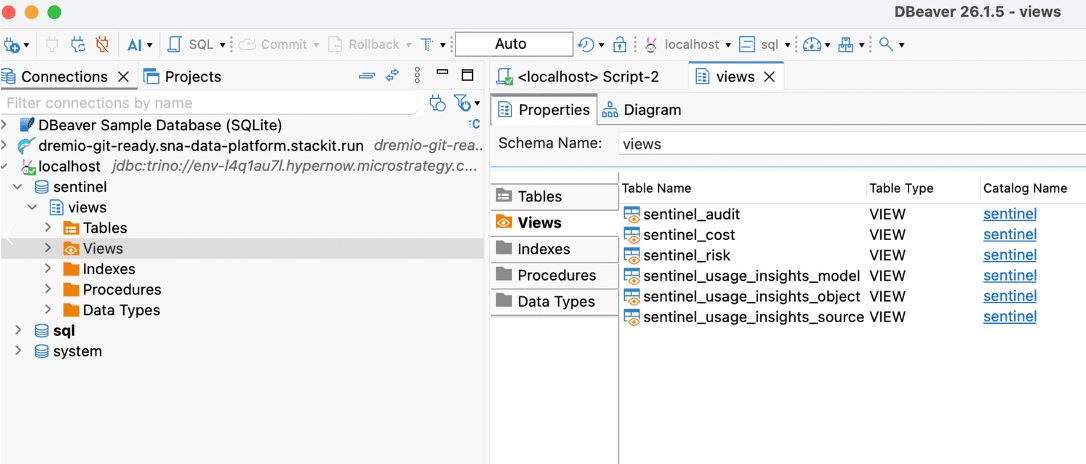Screen dimensions: 1086x464
Task: Click the Schema Name field
Action: pyautogui.click(x=851, y=144)
